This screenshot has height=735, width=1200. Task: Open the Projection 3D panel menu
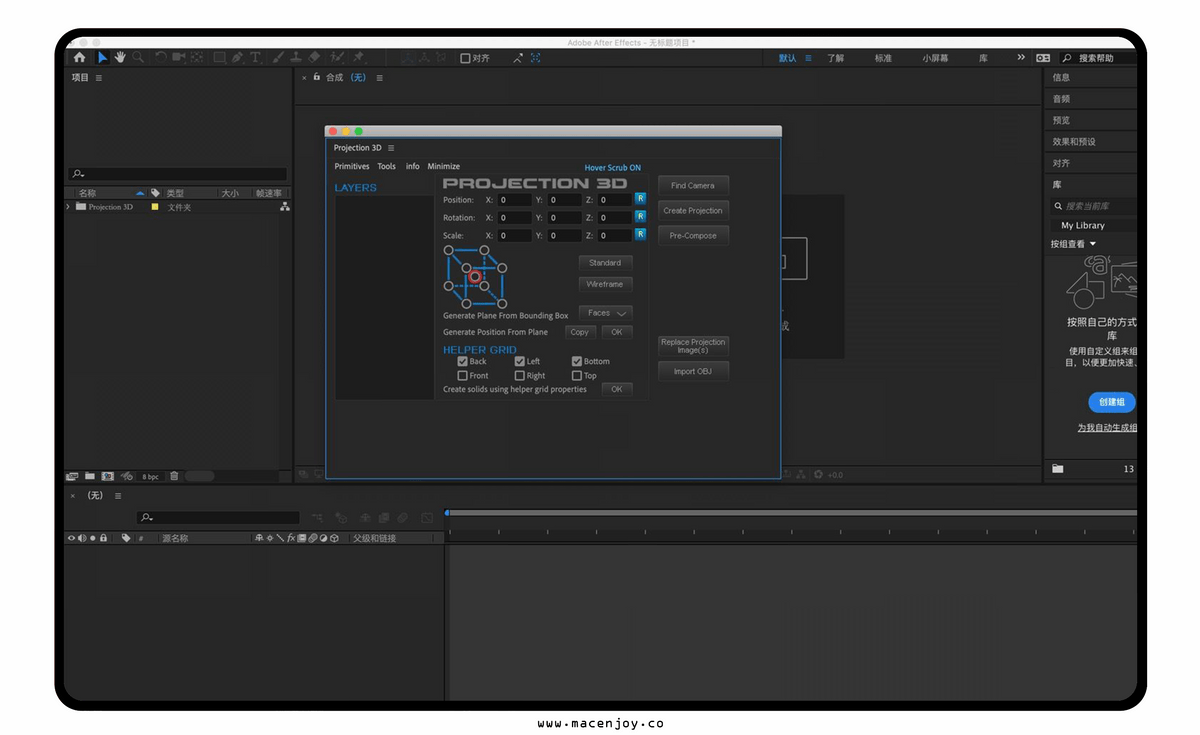391,148
